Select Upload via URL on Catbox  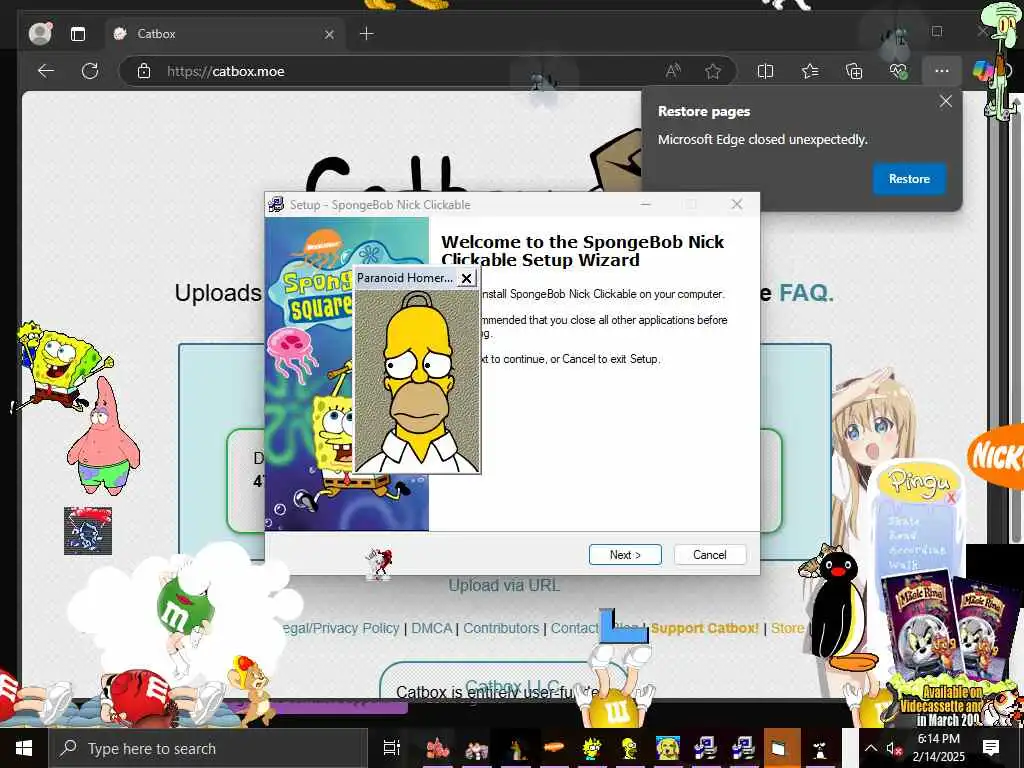[x=504, y=585]
